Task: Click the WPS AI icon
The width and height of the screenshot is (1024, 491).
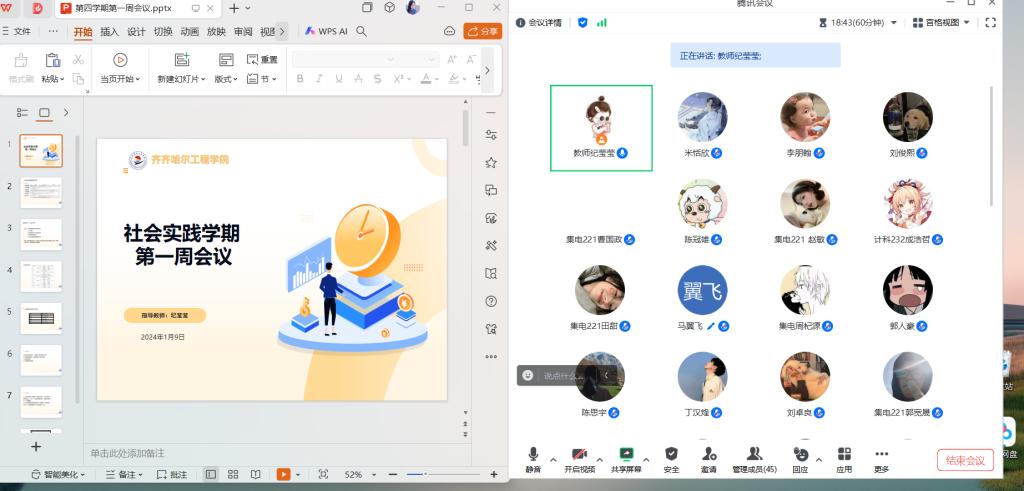Action: (327, 31)
